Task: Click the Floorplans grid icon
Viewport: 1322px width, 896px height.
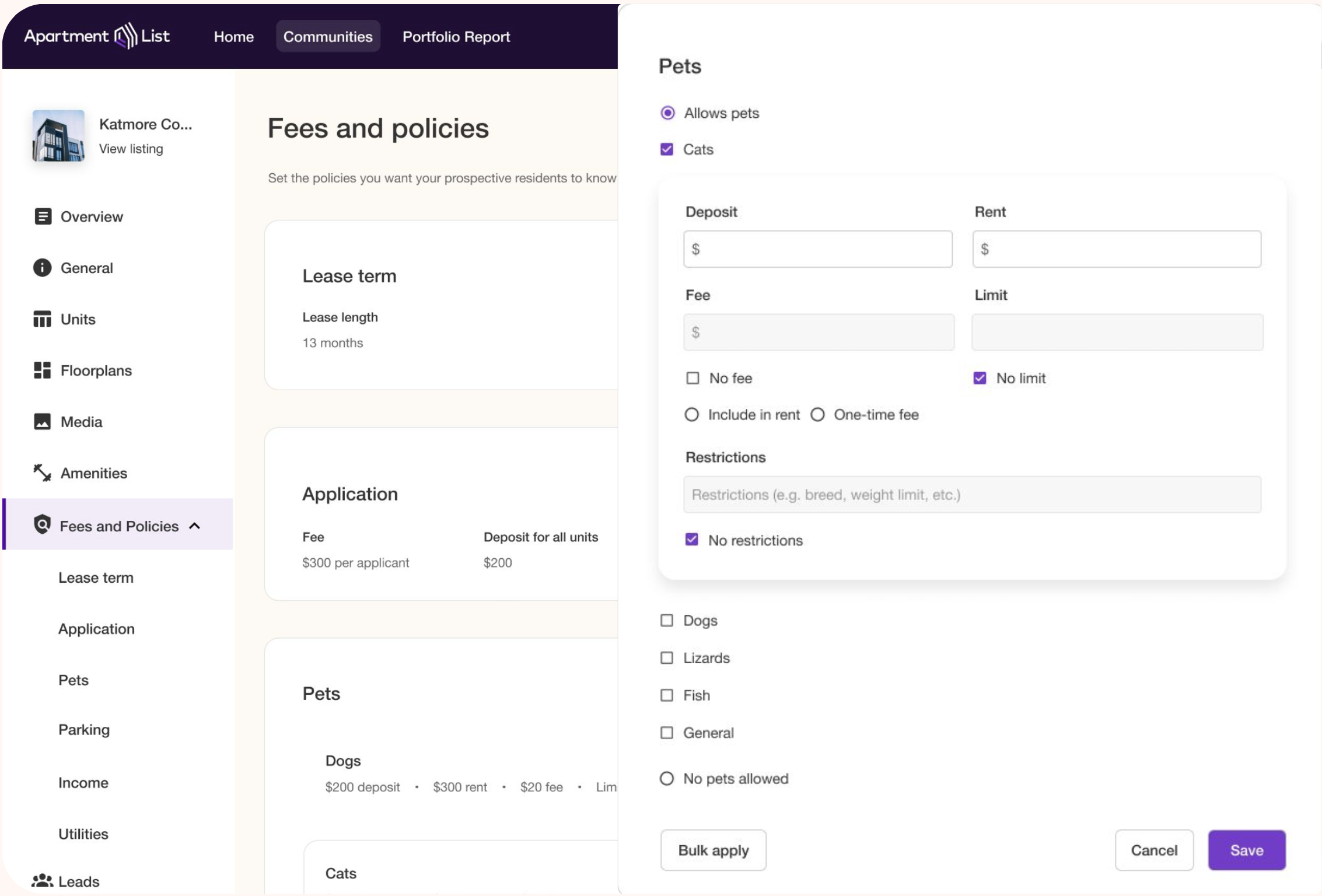Action: click(x=42, y=370)
